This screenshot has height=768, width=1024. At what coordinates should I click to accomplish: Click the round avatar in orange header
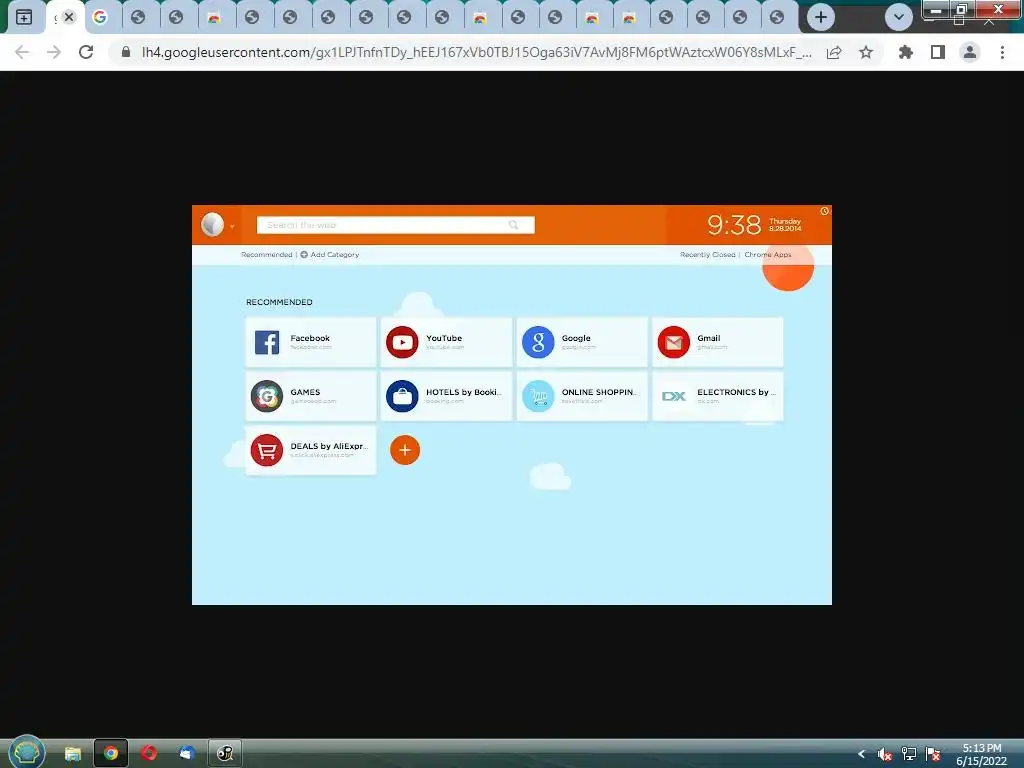(212, 224)
